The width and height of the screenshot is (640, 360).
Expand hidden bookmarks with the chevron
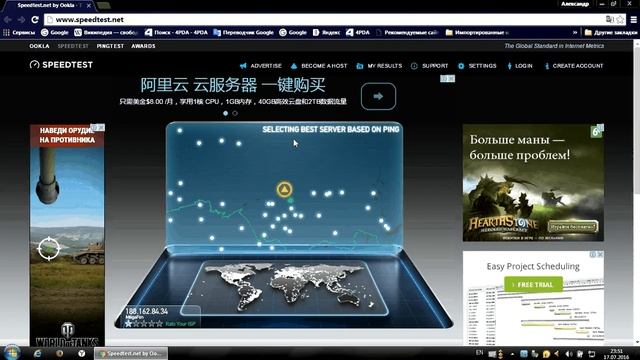click(575, 32)
